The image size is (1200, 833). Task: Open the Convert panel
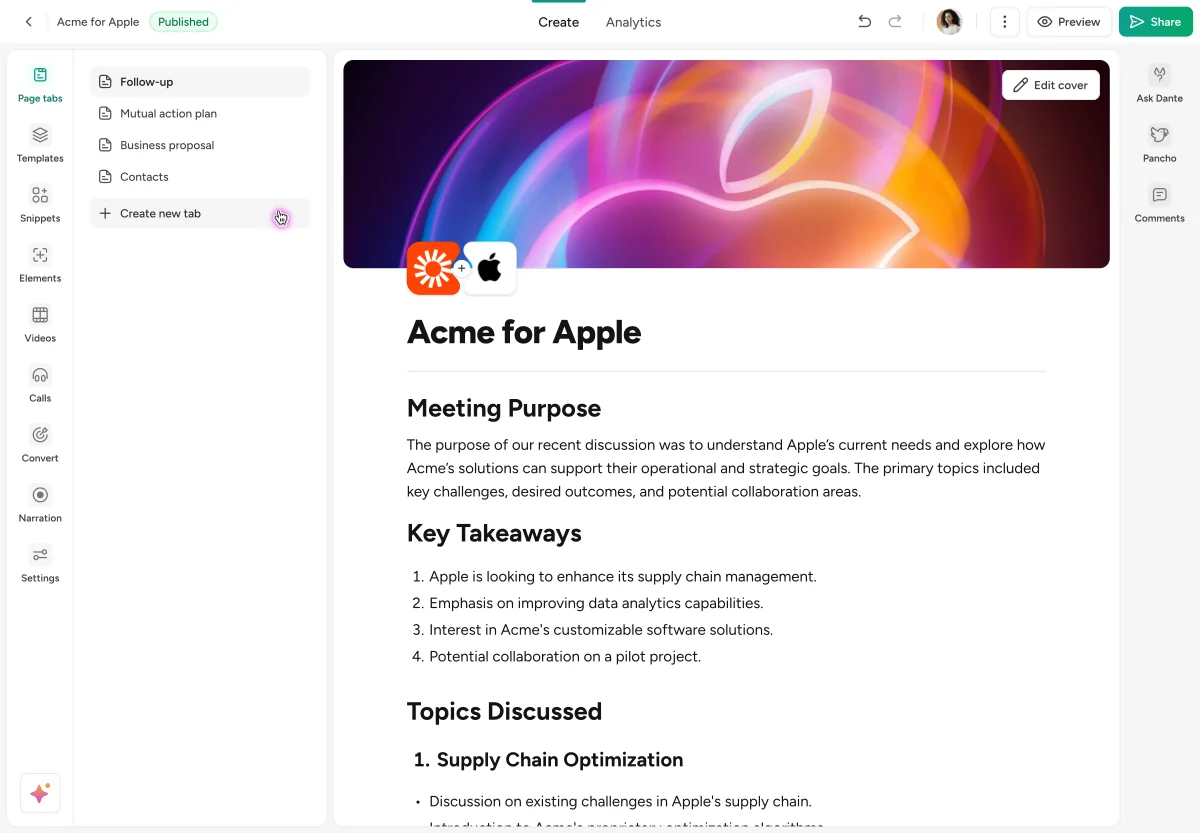(40, 444)
